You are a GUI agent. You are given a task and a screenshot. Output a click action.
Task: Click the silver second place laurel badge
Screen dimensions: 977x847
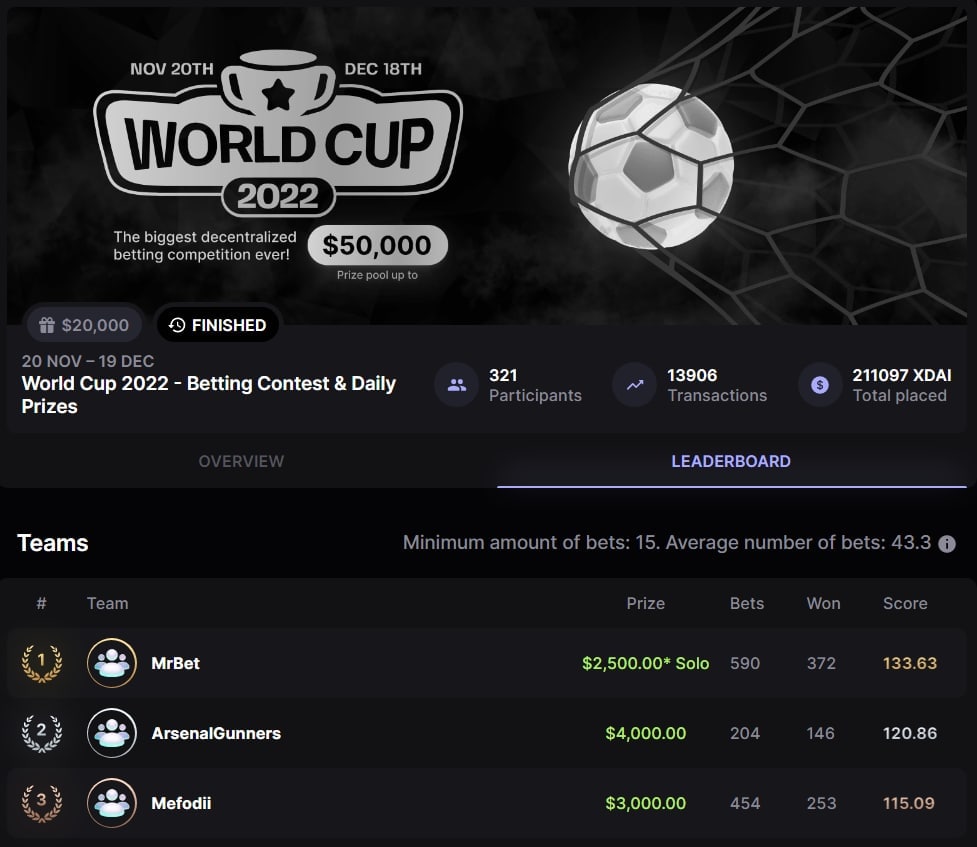coord(42,733)
